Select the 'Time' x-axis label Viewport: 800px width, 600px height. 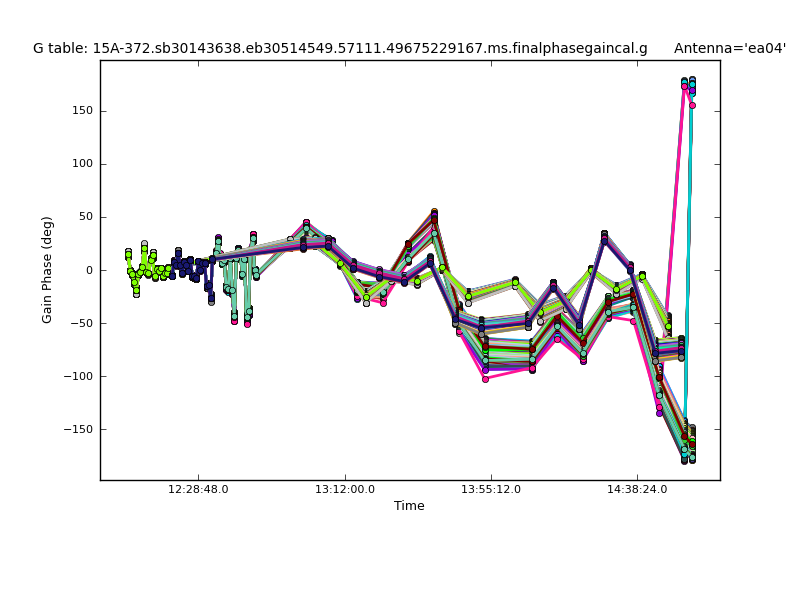pos(409,506)
